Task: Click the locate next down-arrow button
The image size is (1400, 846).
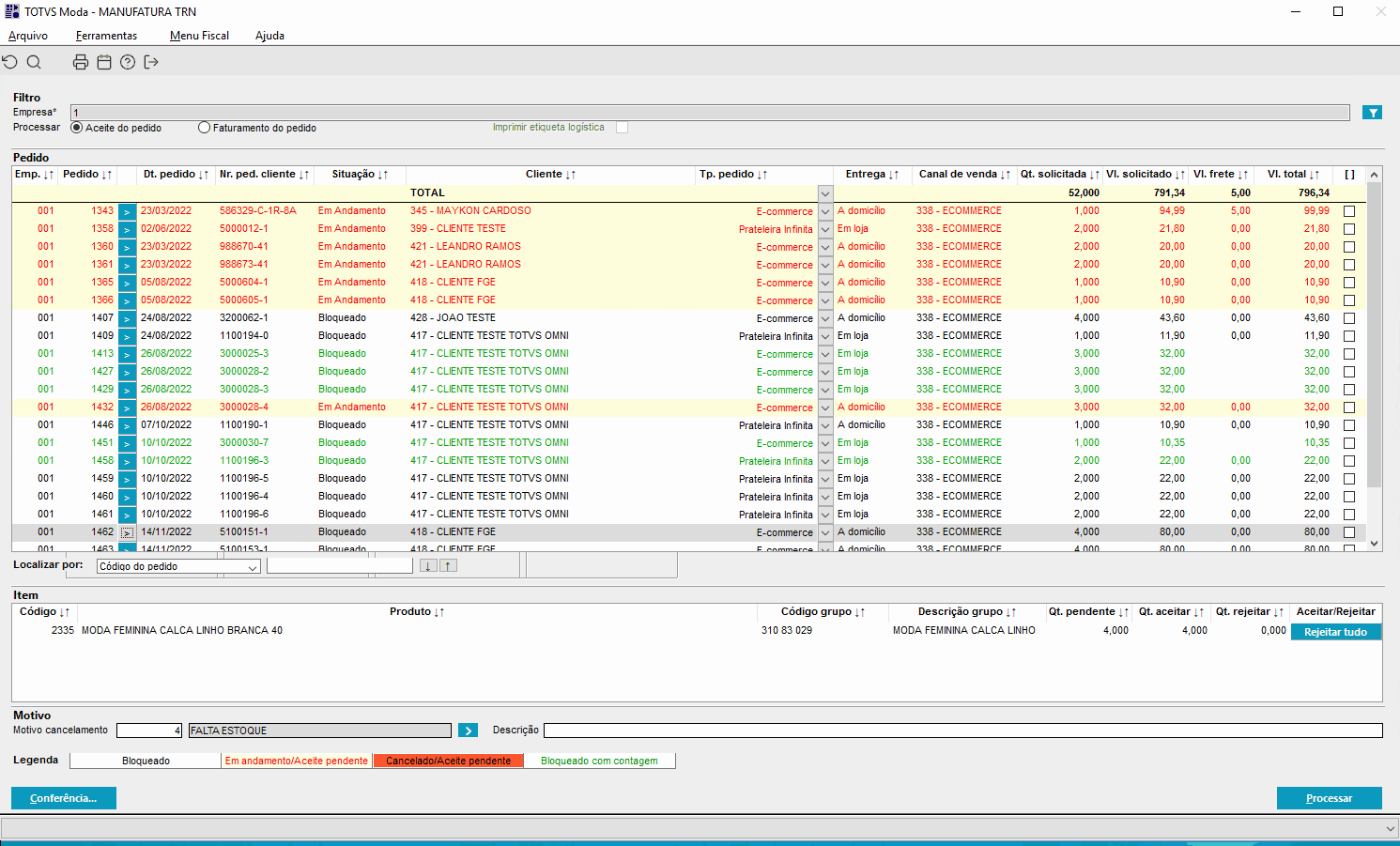Action: (428, 565)
